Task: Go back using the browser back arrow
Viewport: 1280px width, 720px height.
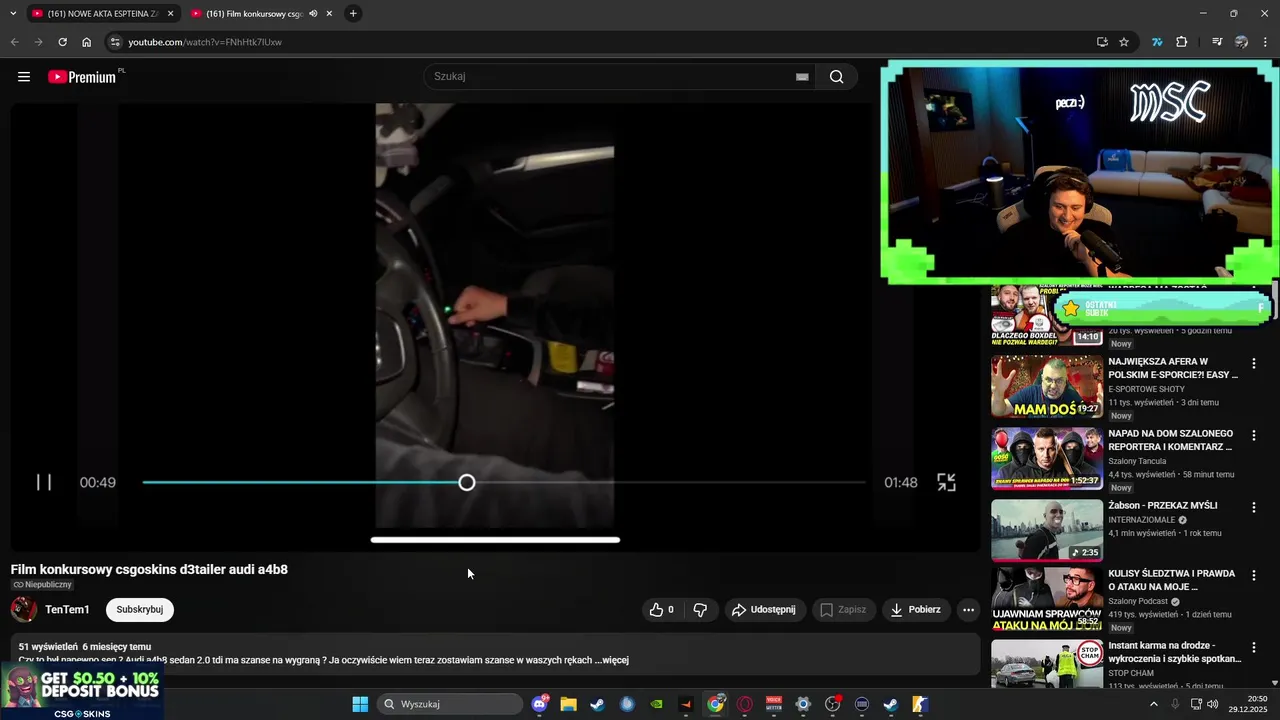Action: point(14,42)
